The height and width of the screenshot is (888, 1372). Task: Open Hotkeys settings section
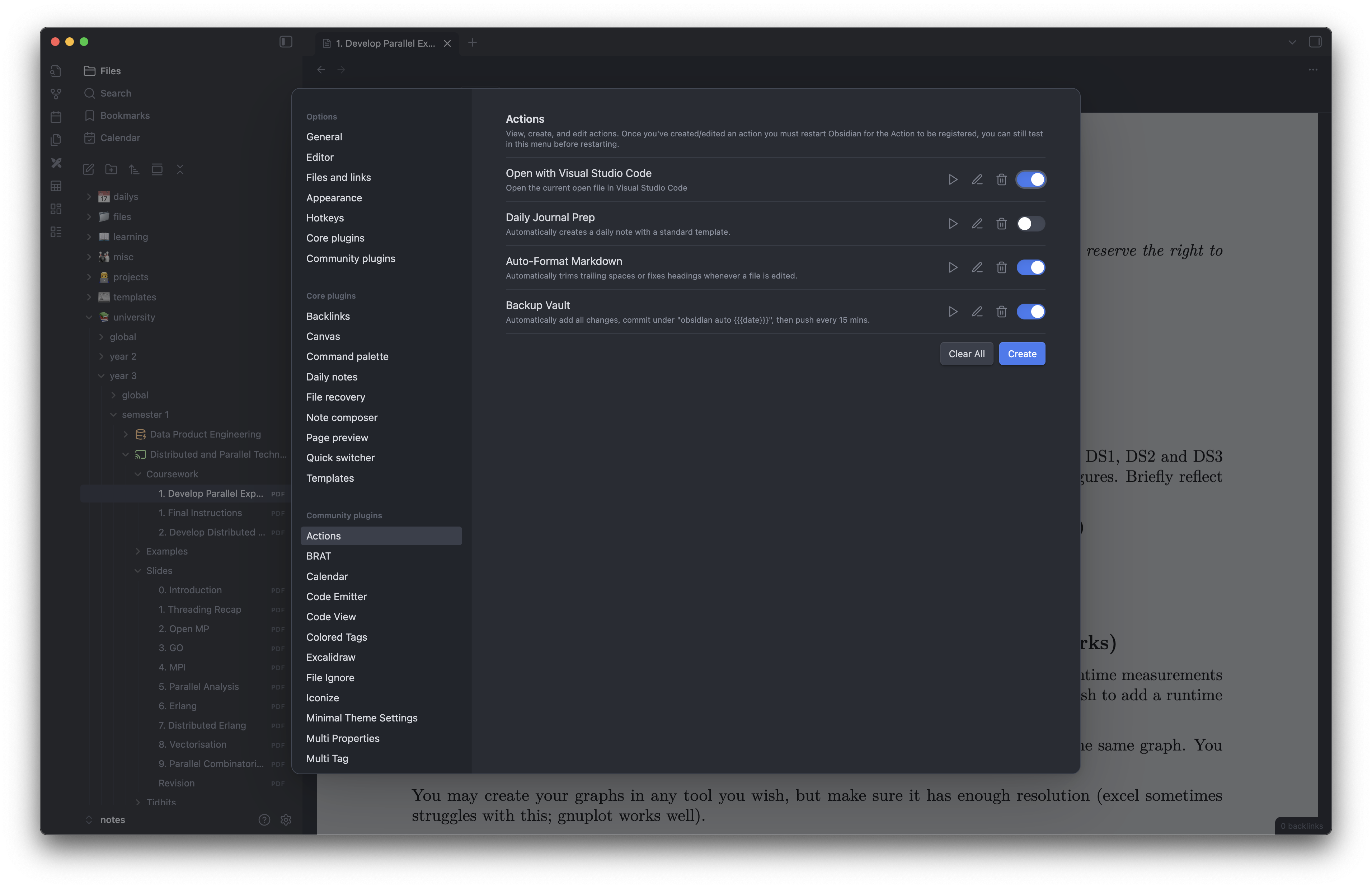point(325,218)
